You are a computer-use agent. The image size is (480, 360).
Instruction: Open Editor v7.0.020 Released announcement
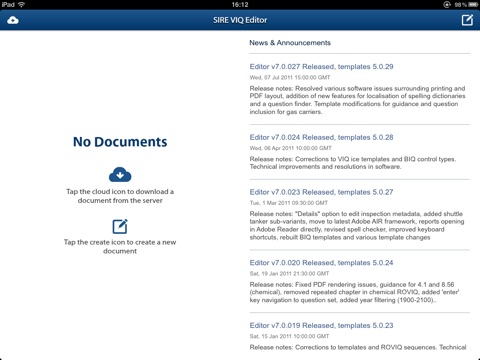point(321,263)
